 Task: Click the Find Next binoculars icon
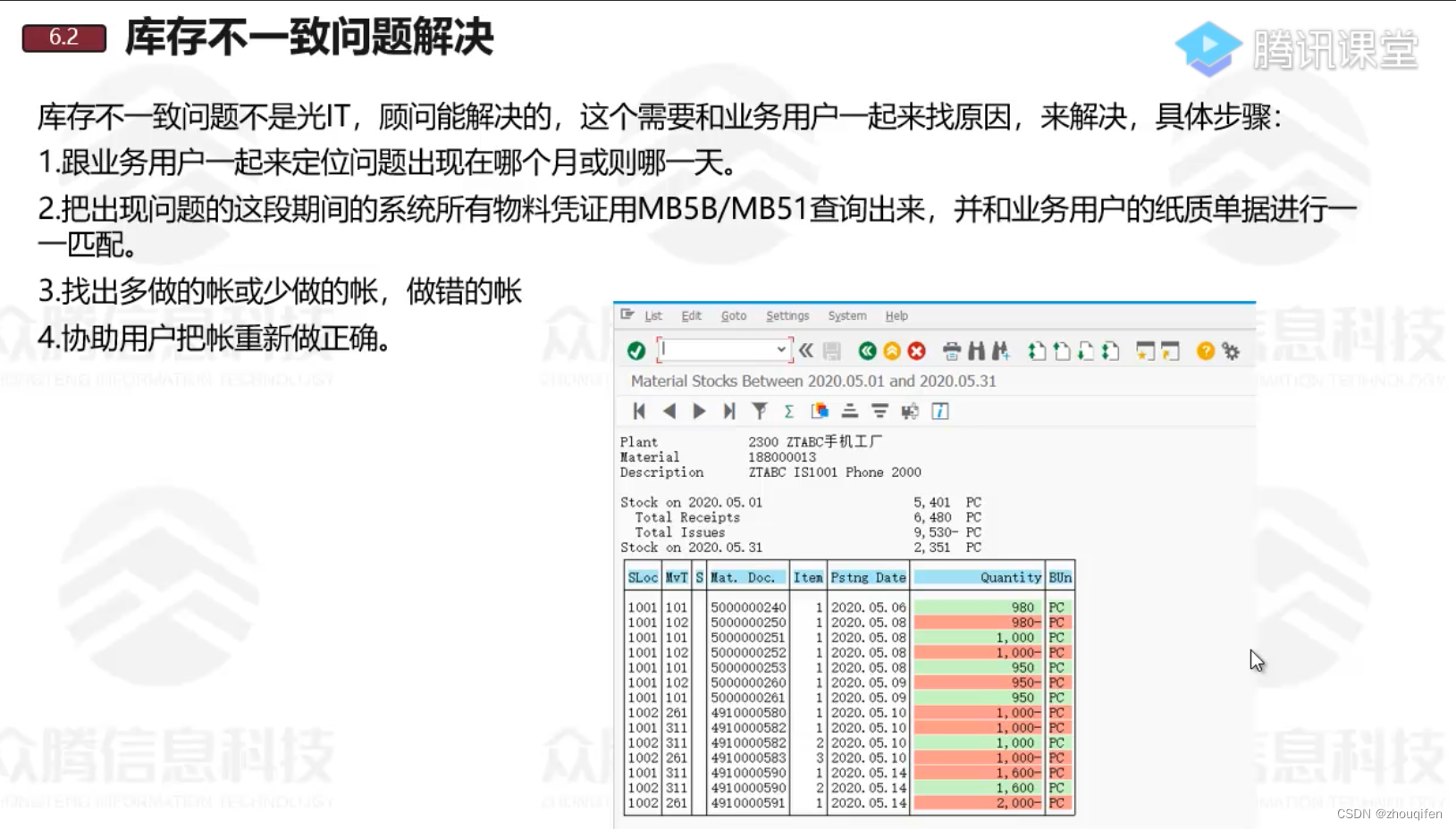click(1000, 351)
